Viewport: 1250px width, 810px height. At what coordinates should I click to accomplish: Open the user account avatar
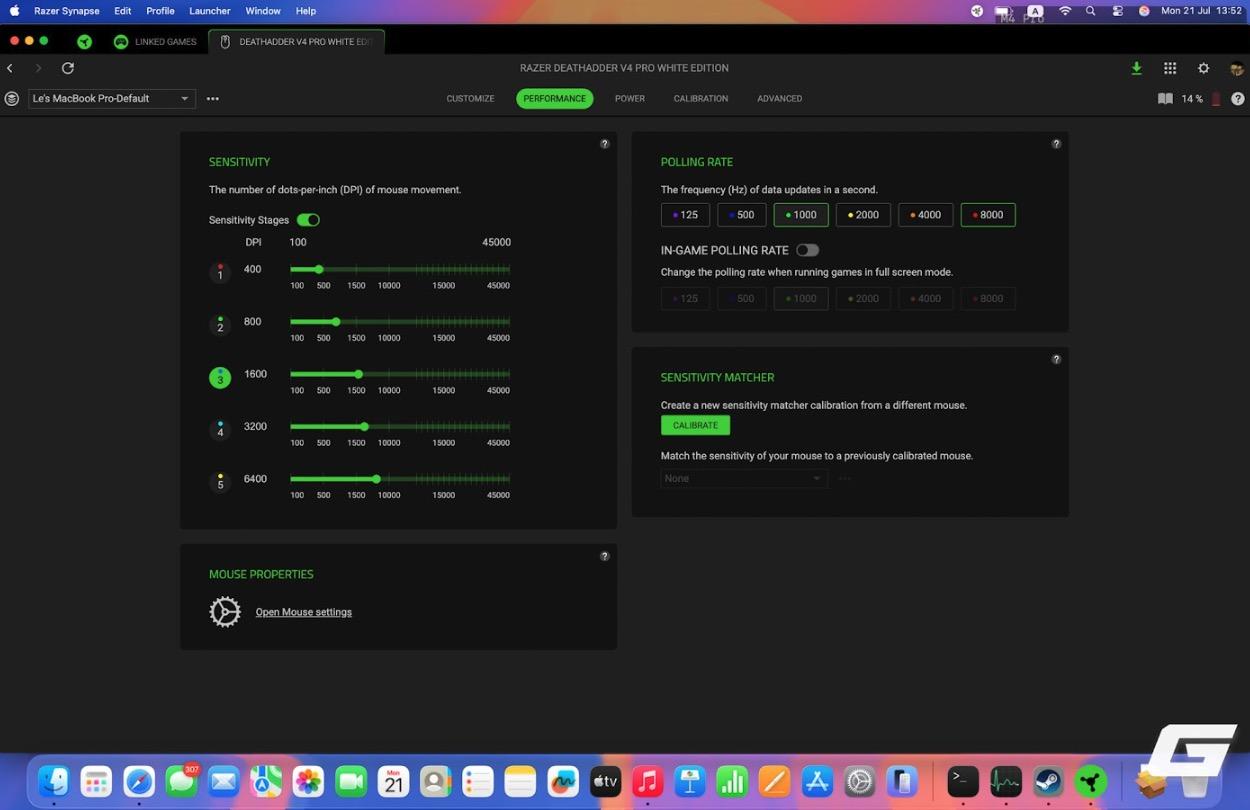[1237, 68]
